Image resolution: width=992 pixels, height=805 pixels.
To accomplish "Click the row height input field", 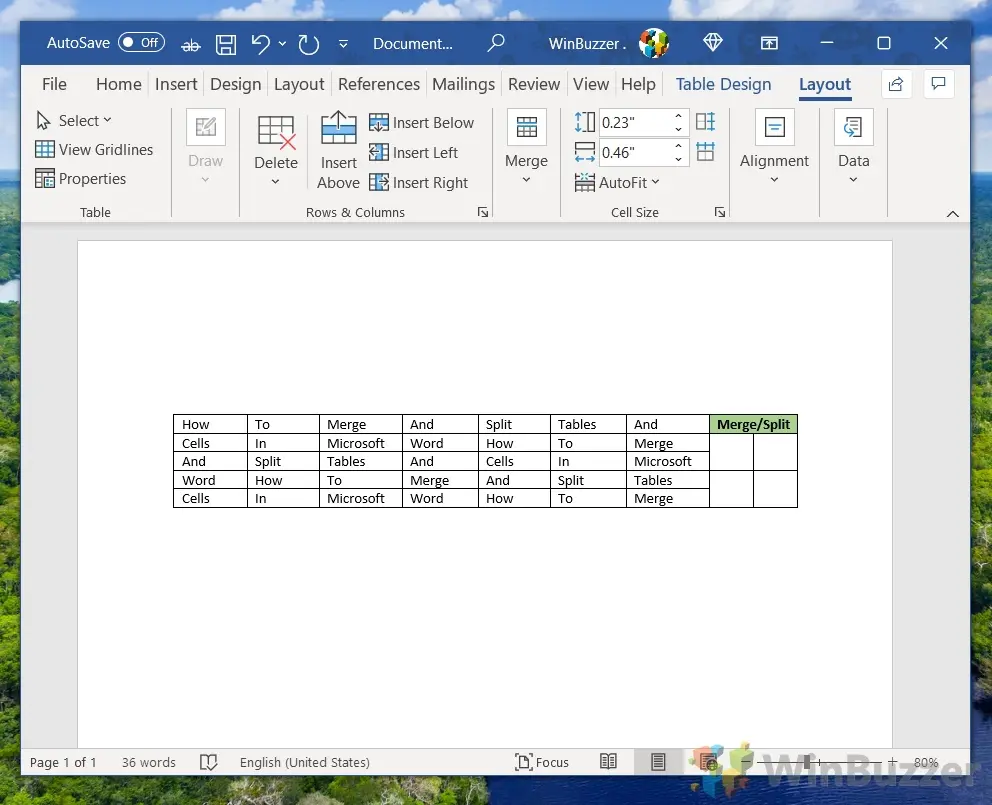I will (634, 123).
